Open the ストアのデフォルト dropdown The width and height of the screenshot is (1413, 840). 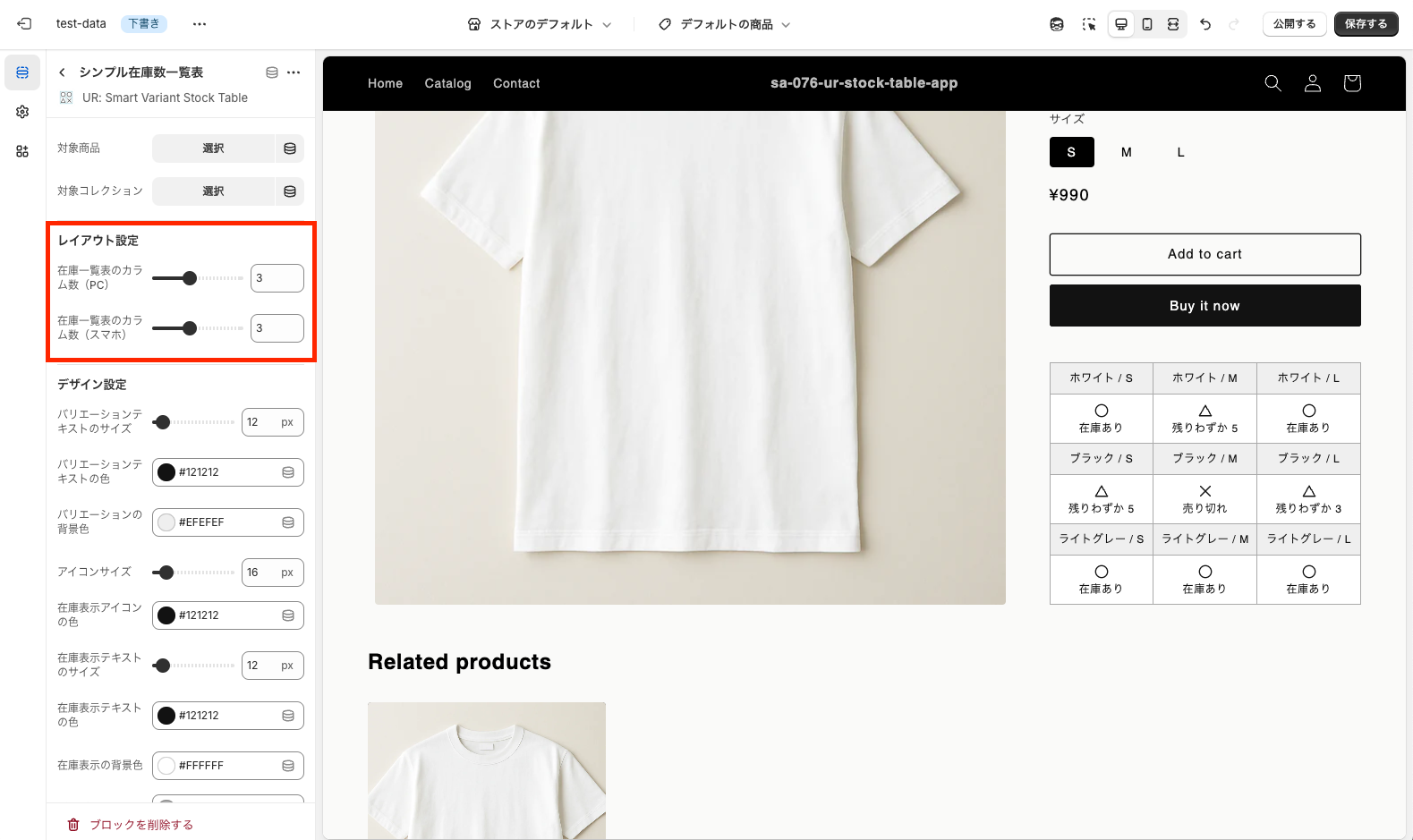540,24
